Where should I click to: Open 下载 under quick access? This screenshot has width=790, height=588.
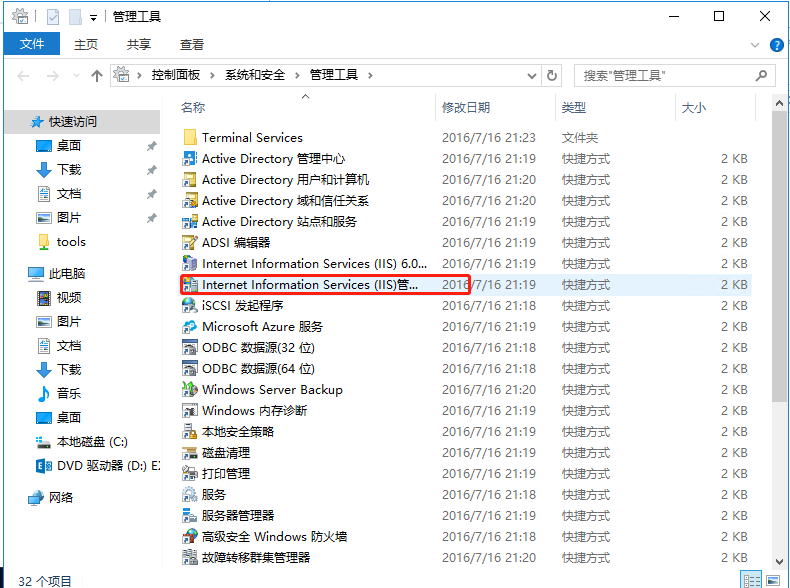coord(69,169)
